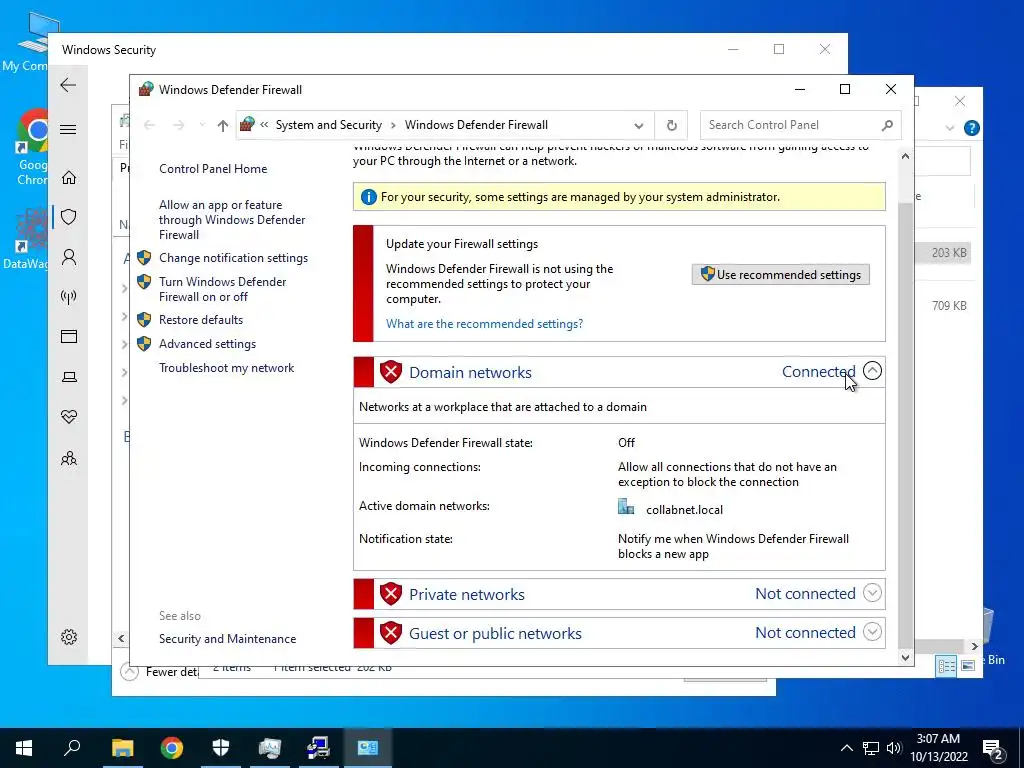Open Windows Security hamburger menu
The height and width of the screenshot is (768, 1024).
(x=68, y=129)
